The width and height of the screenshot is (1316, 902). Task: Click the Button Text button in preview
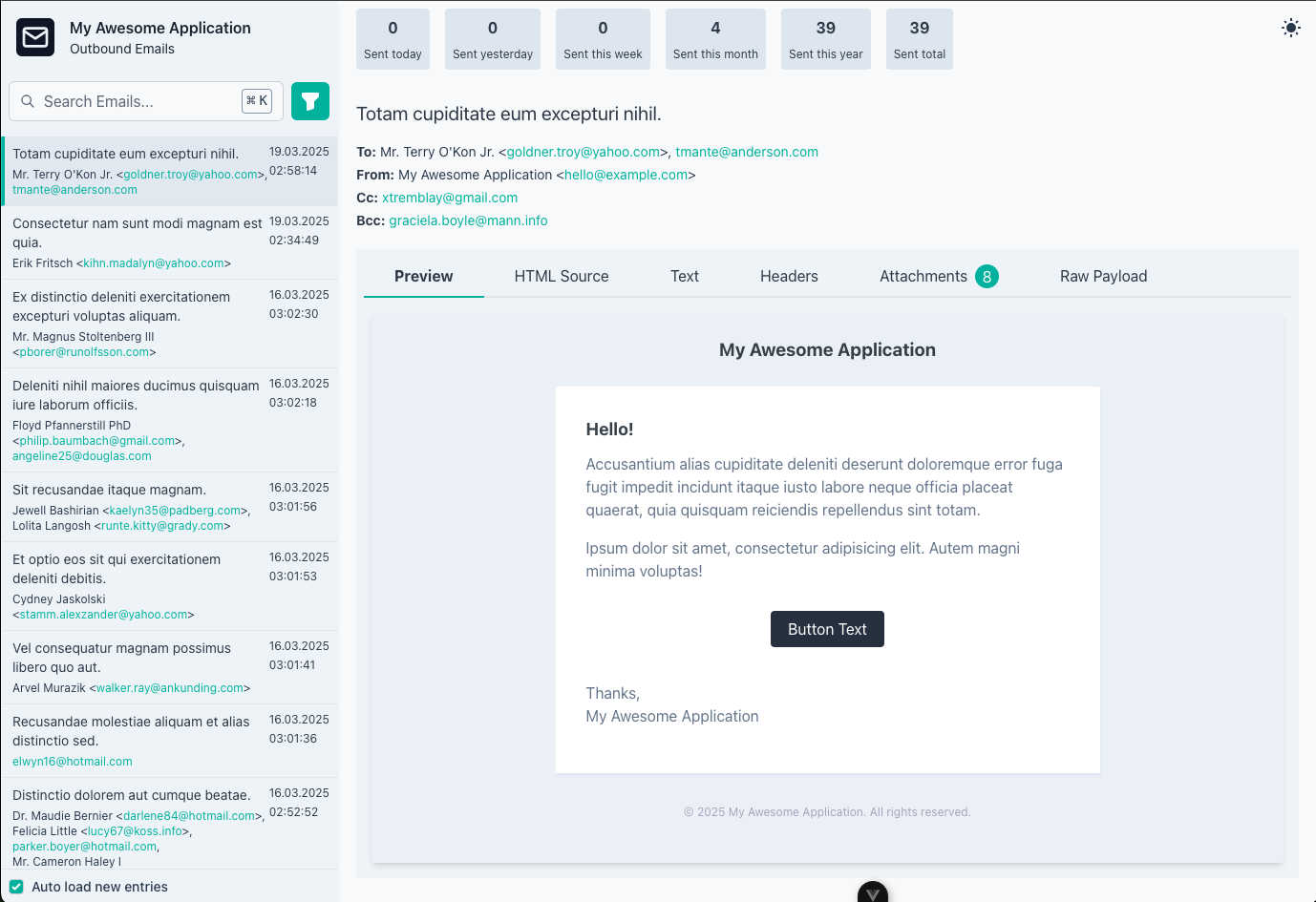(827, 629)
